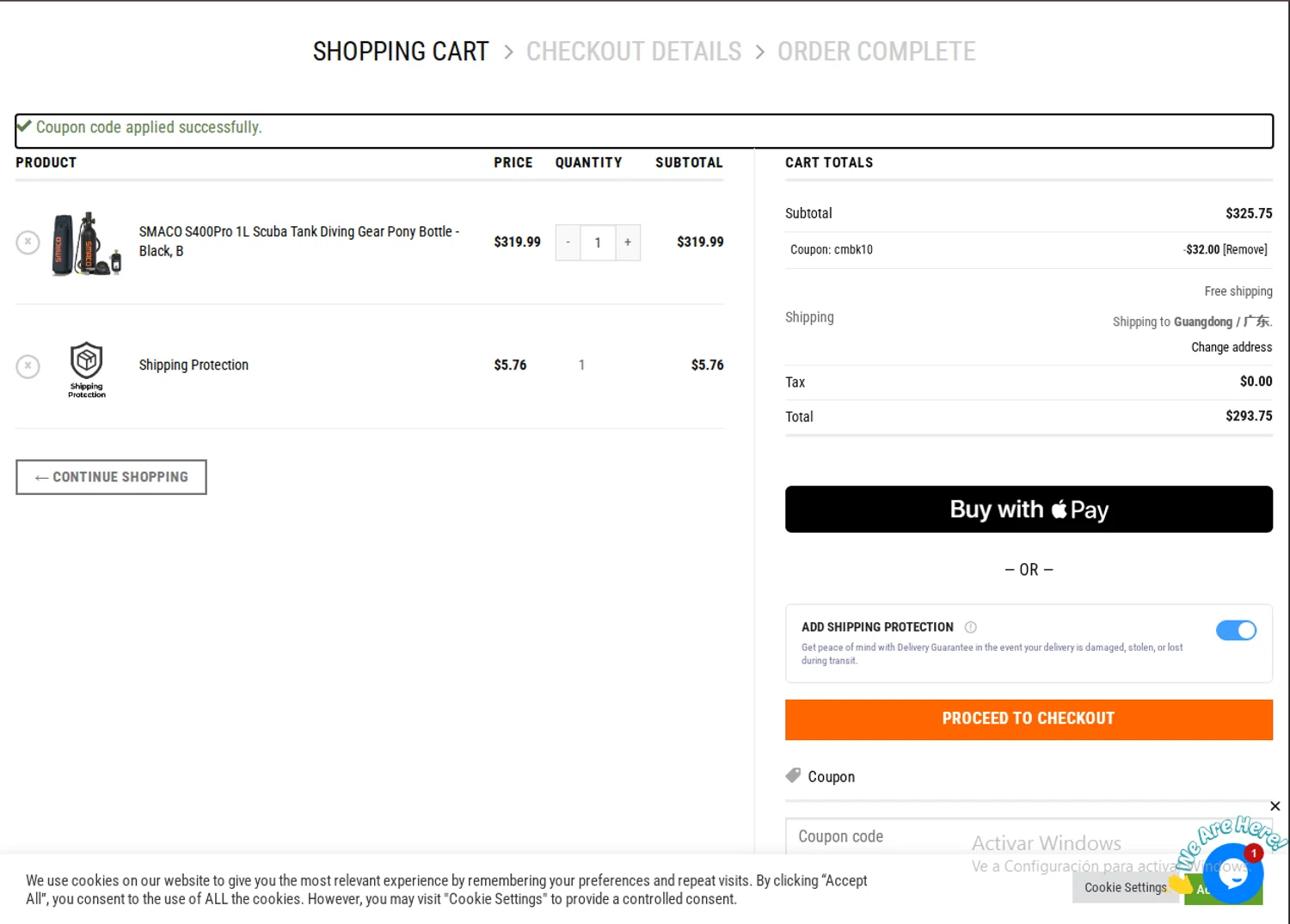
Task: Decrease the scuba tank quantity with minus
Action: (568, 242)
